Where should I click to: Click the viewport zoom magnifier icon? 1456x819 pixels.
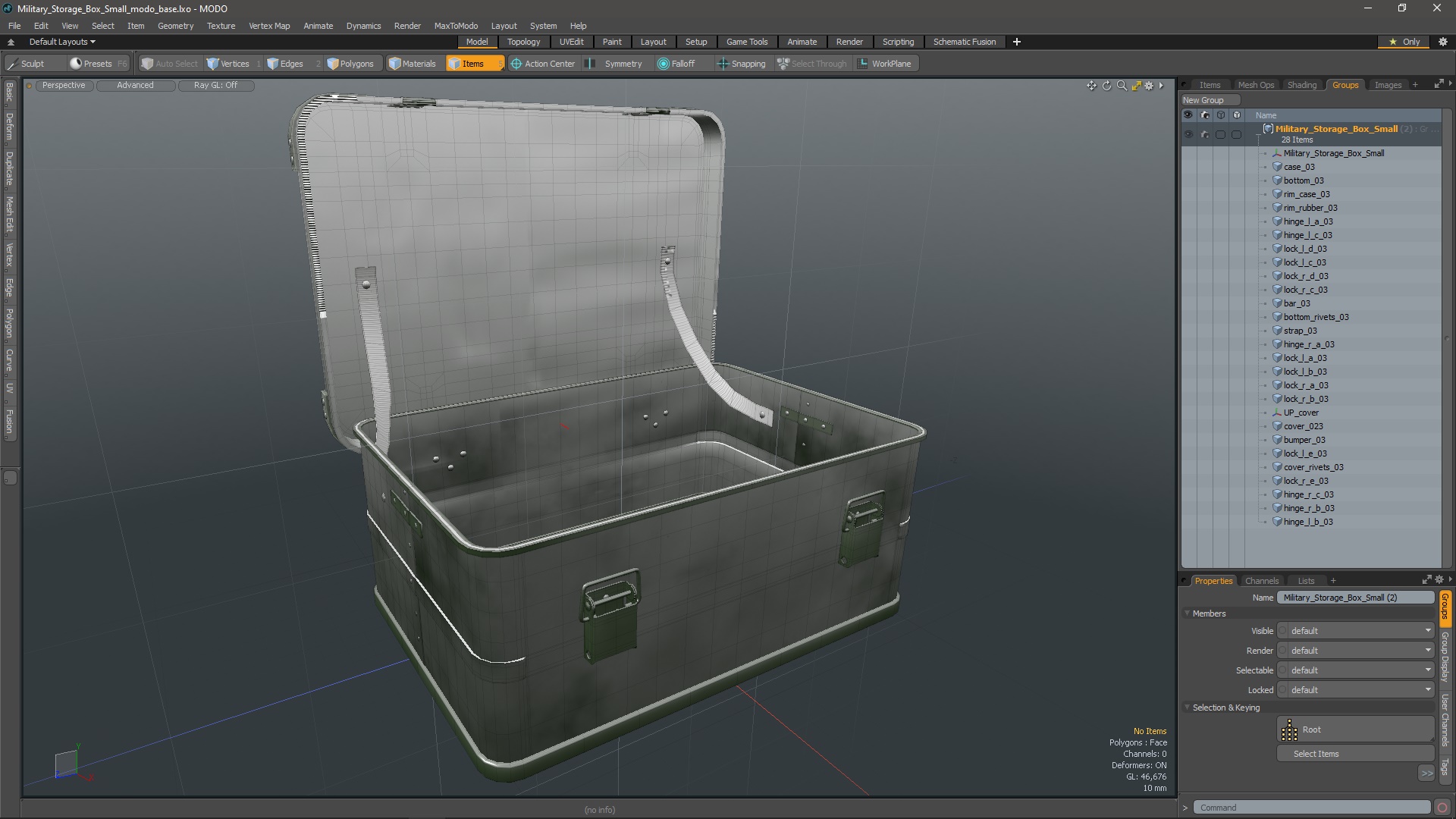[x=1122, y=86]
